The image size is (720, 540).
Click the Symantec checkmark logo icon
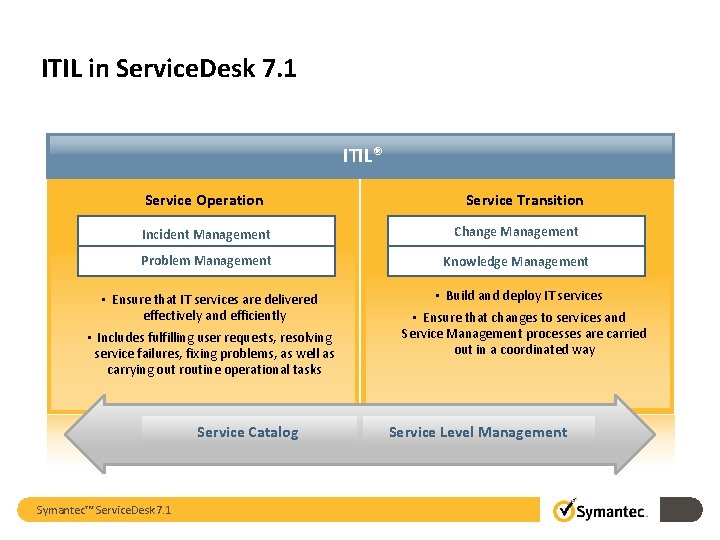pos(564,510)
